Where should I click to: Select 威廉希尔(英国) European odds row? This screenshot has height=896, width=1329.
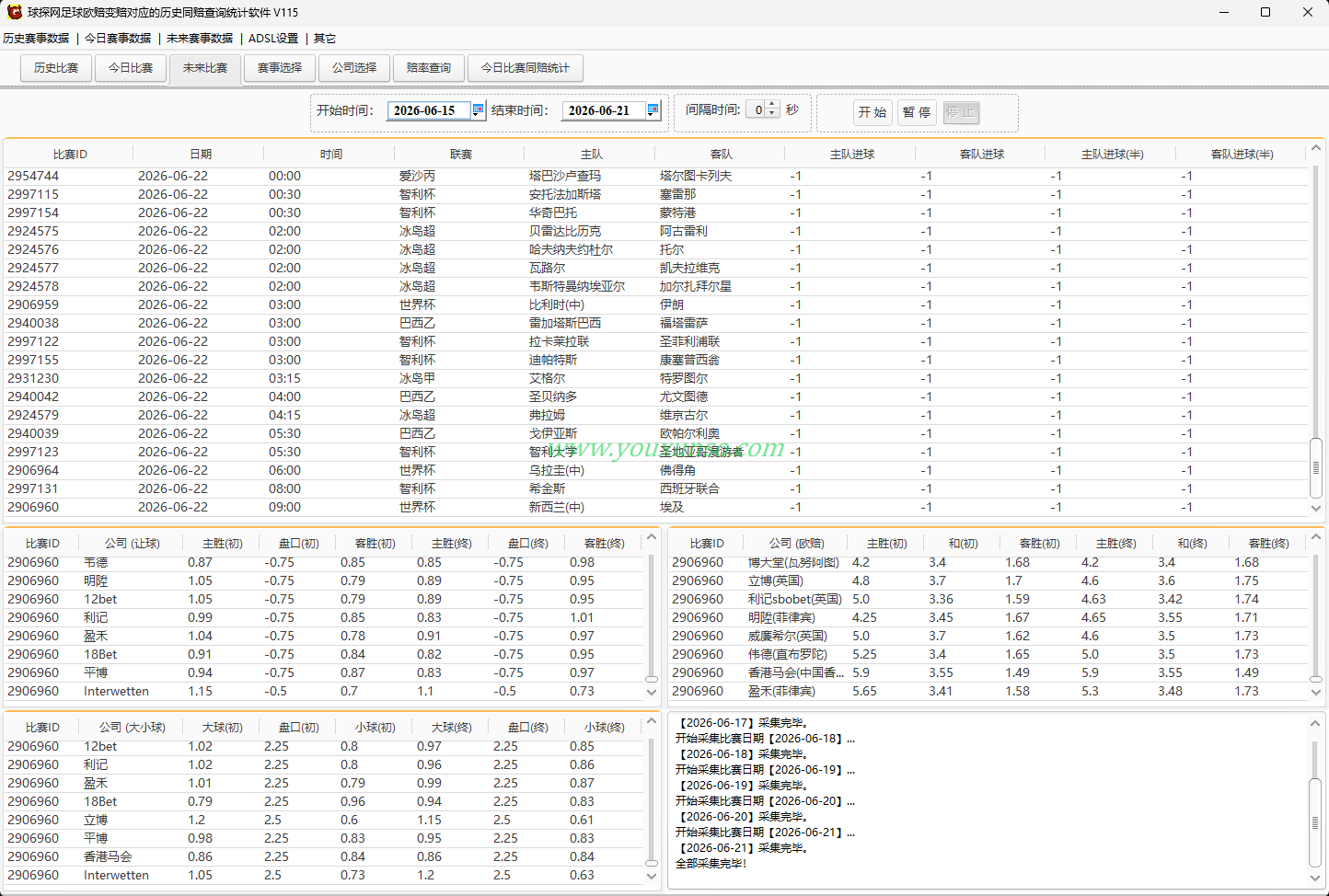988,636
